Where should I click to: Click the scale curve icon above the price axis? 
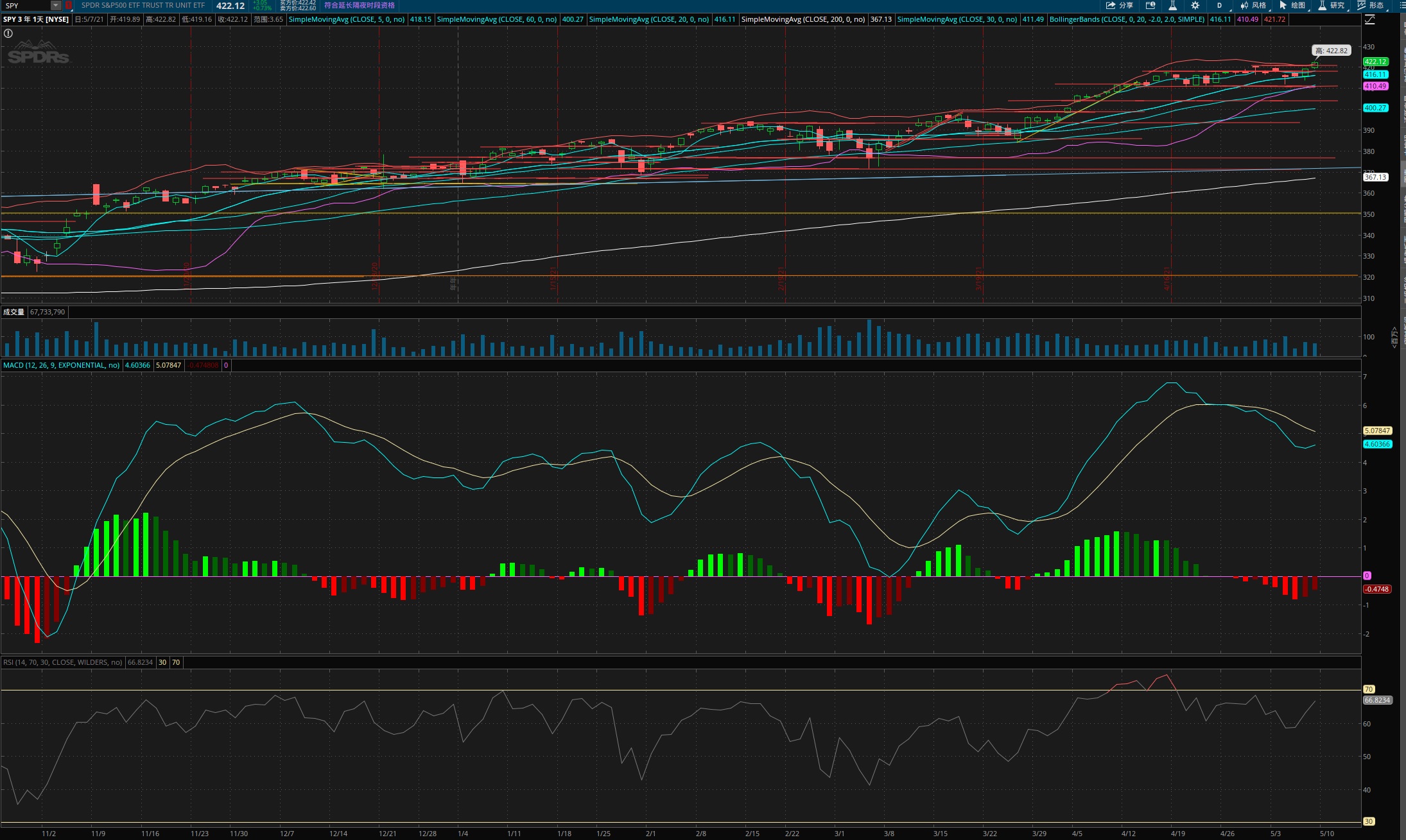click(1369, 20)
